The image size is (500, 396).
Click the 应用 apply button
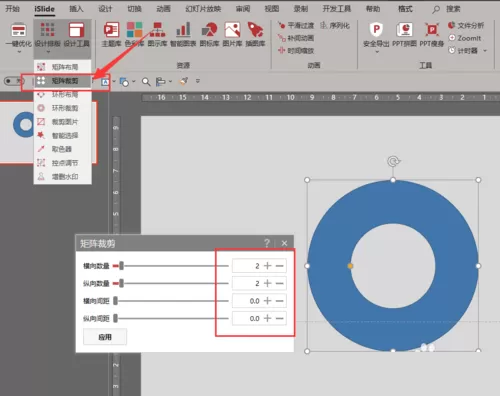(105, 337)
